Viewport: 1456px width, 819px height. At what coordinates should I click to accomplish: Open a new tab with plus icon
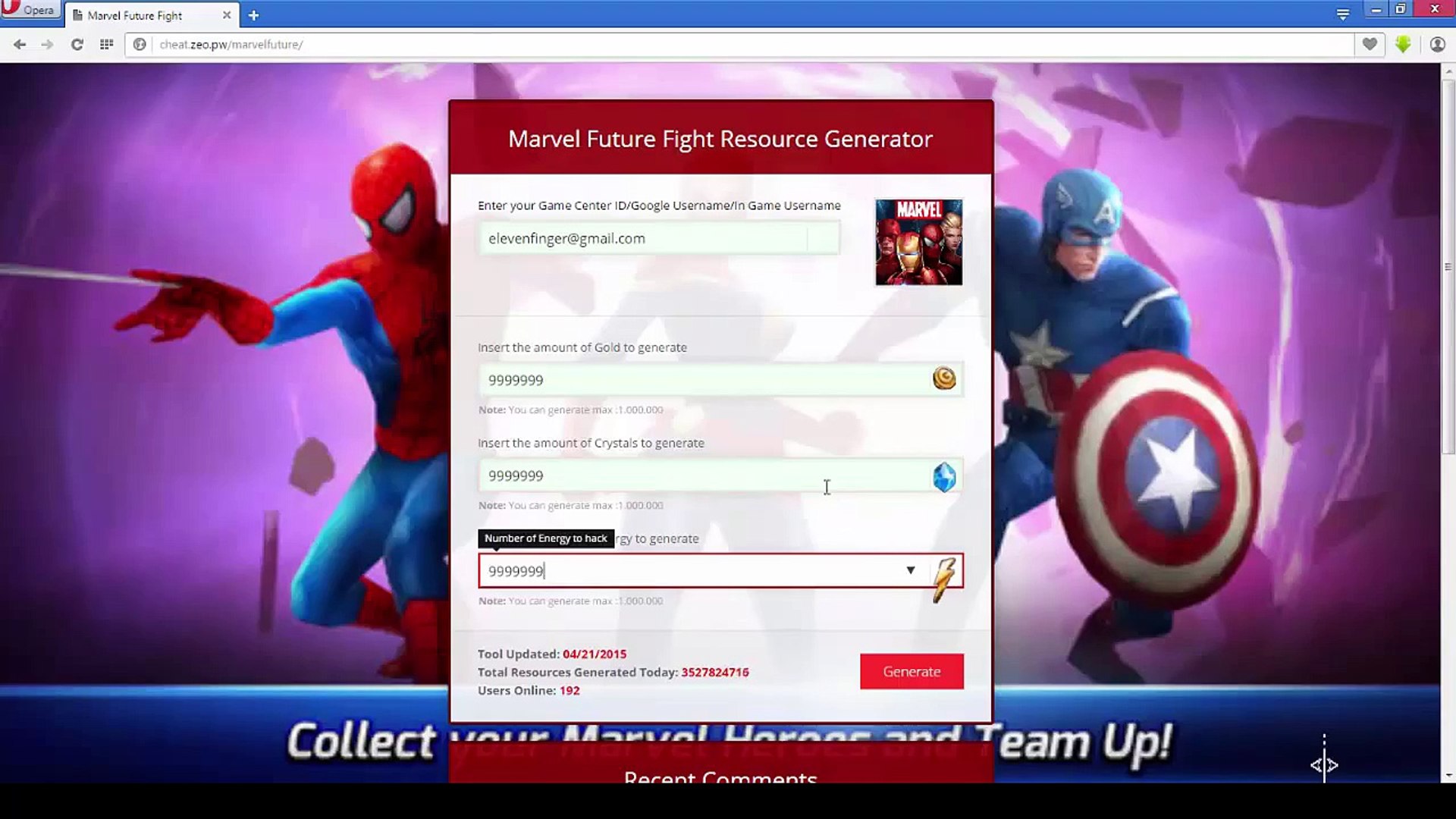pos(253,15)
